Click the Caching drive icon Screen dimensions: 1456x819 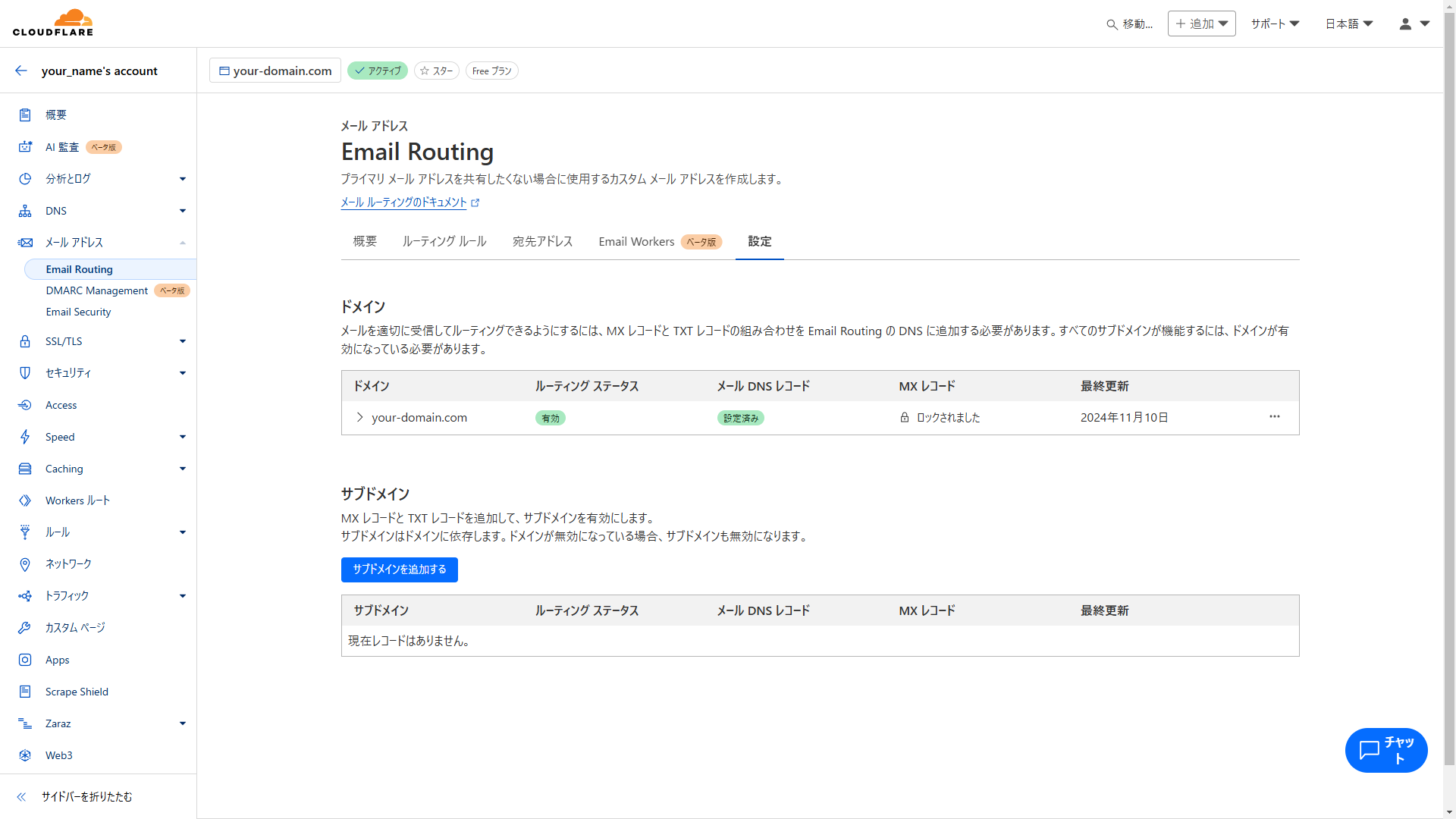point(25,469)
